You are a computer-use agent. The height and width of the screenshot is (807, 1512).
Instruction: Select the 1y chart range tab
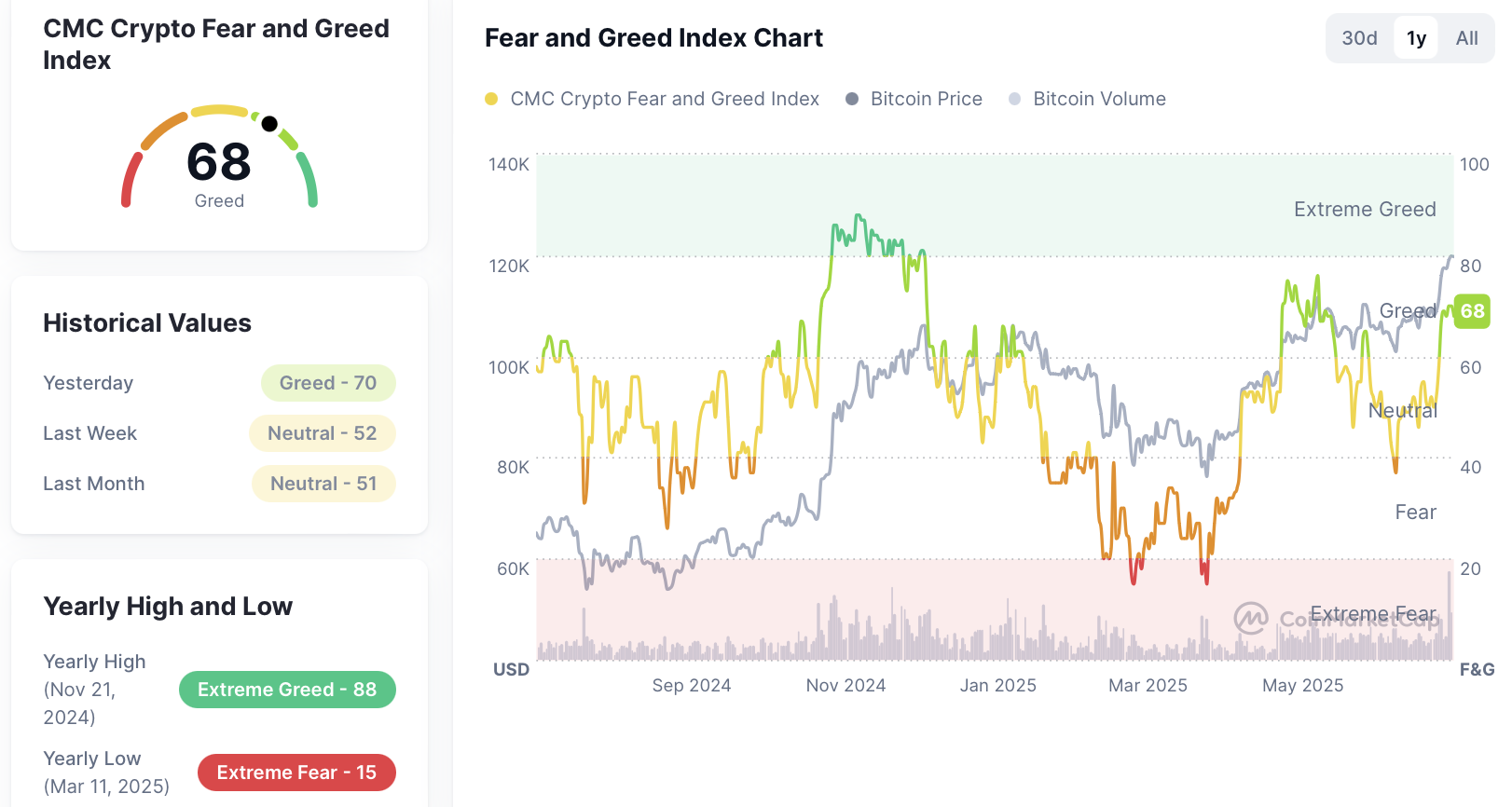pos(1416,38)
